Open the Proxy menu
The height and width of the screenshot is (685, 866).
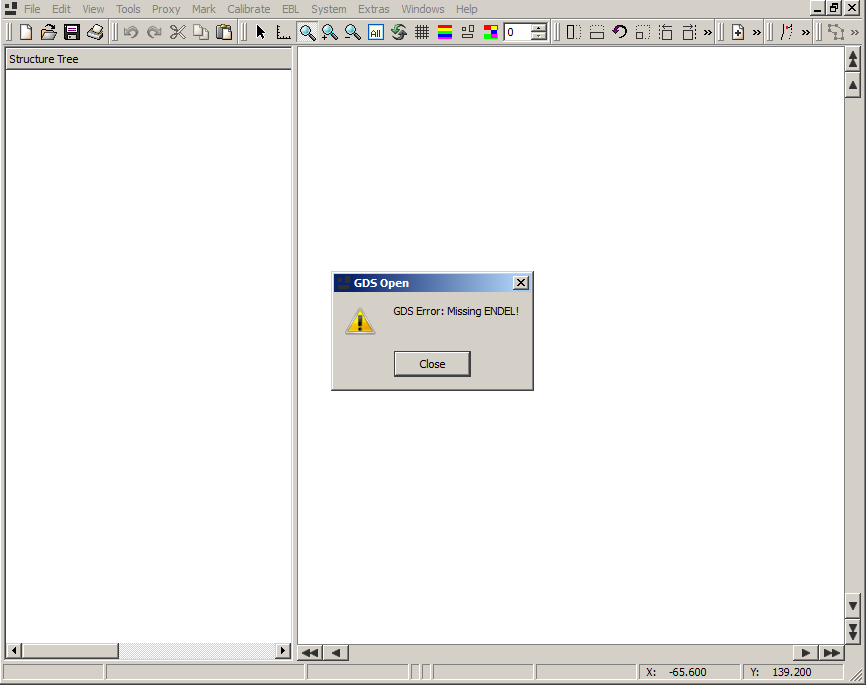point(165,9)
